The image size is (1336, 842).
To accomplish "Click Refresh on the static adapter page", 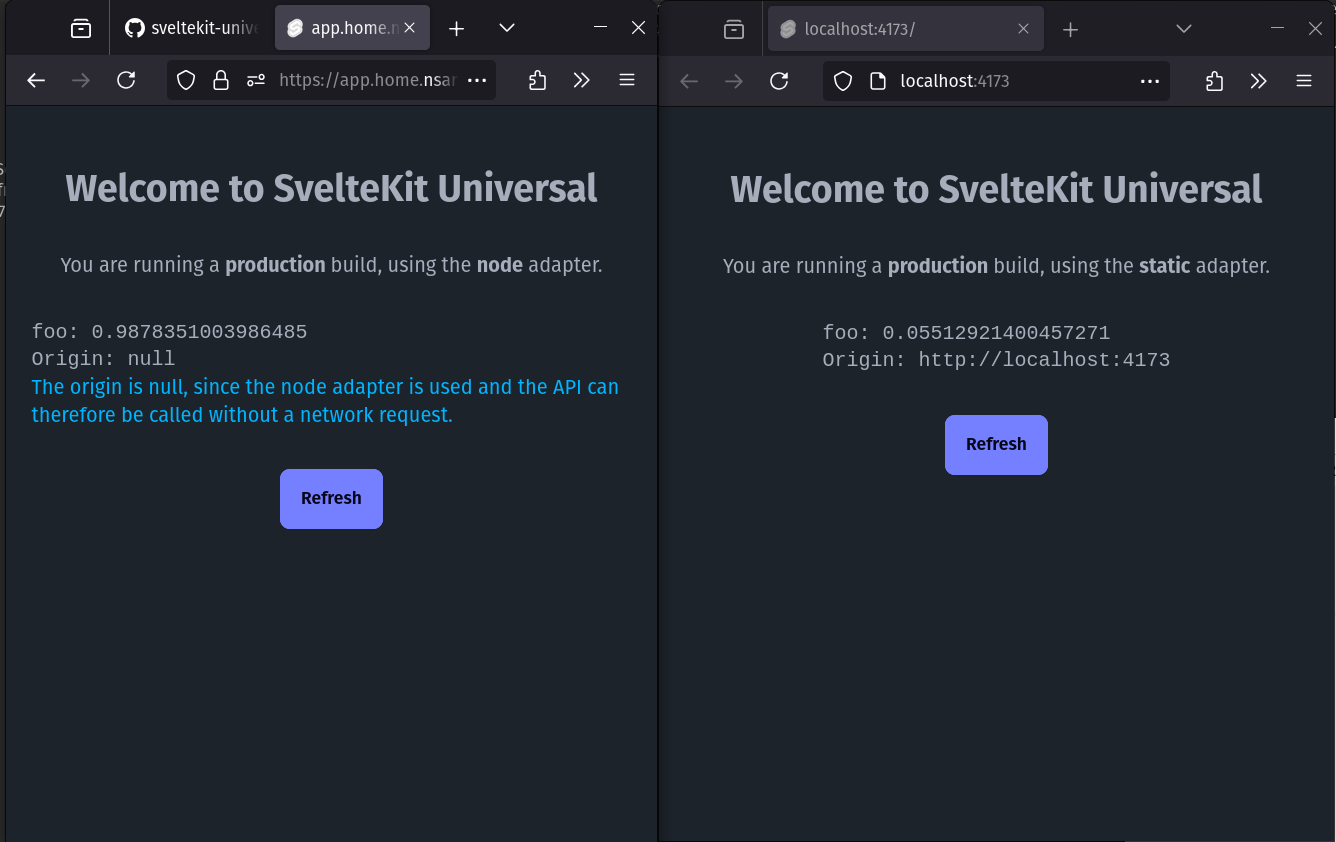I will point(996,444).
